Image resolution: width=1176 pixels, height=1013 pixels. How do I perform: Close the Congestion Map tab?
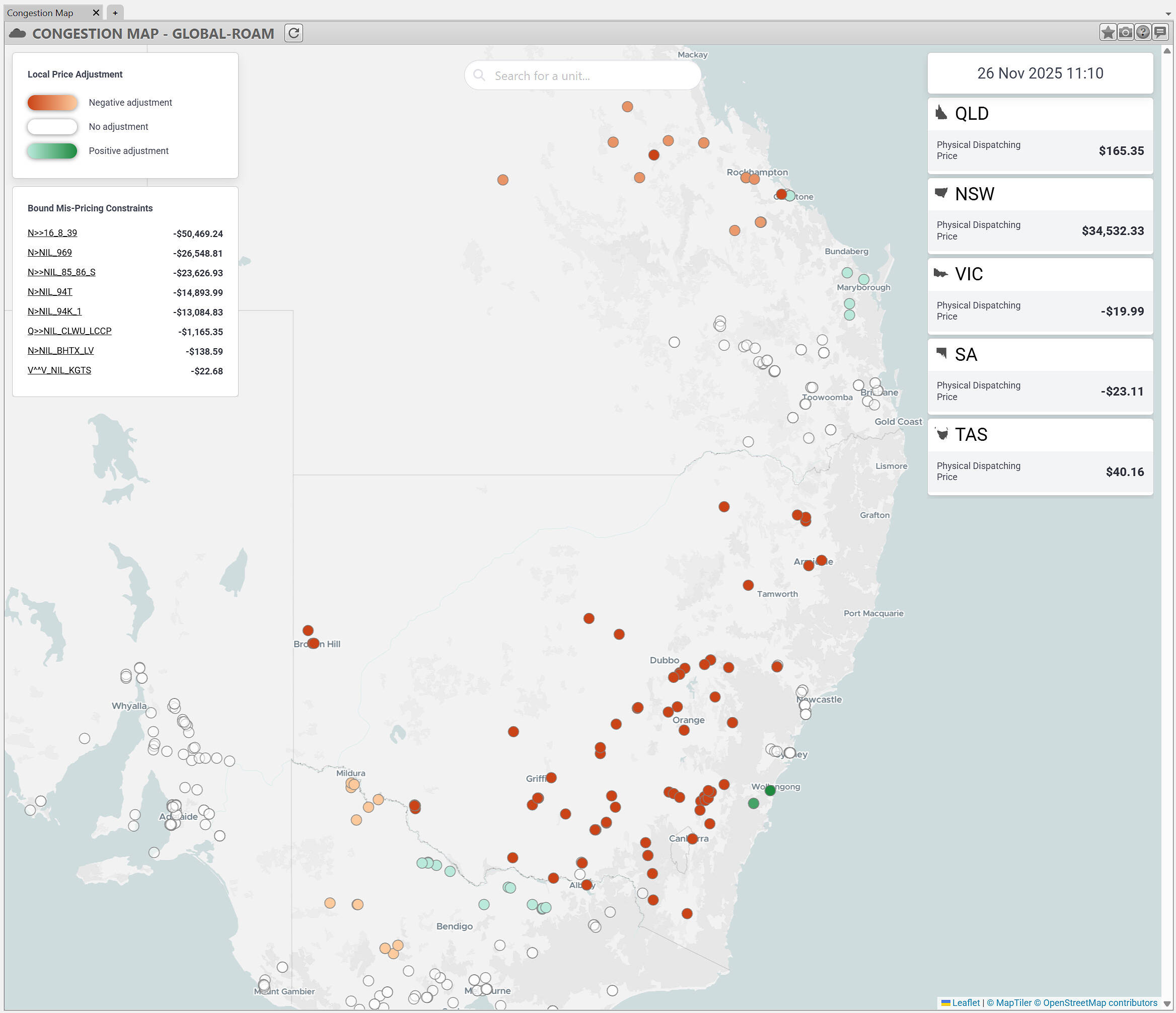click(x=96, y=13)
